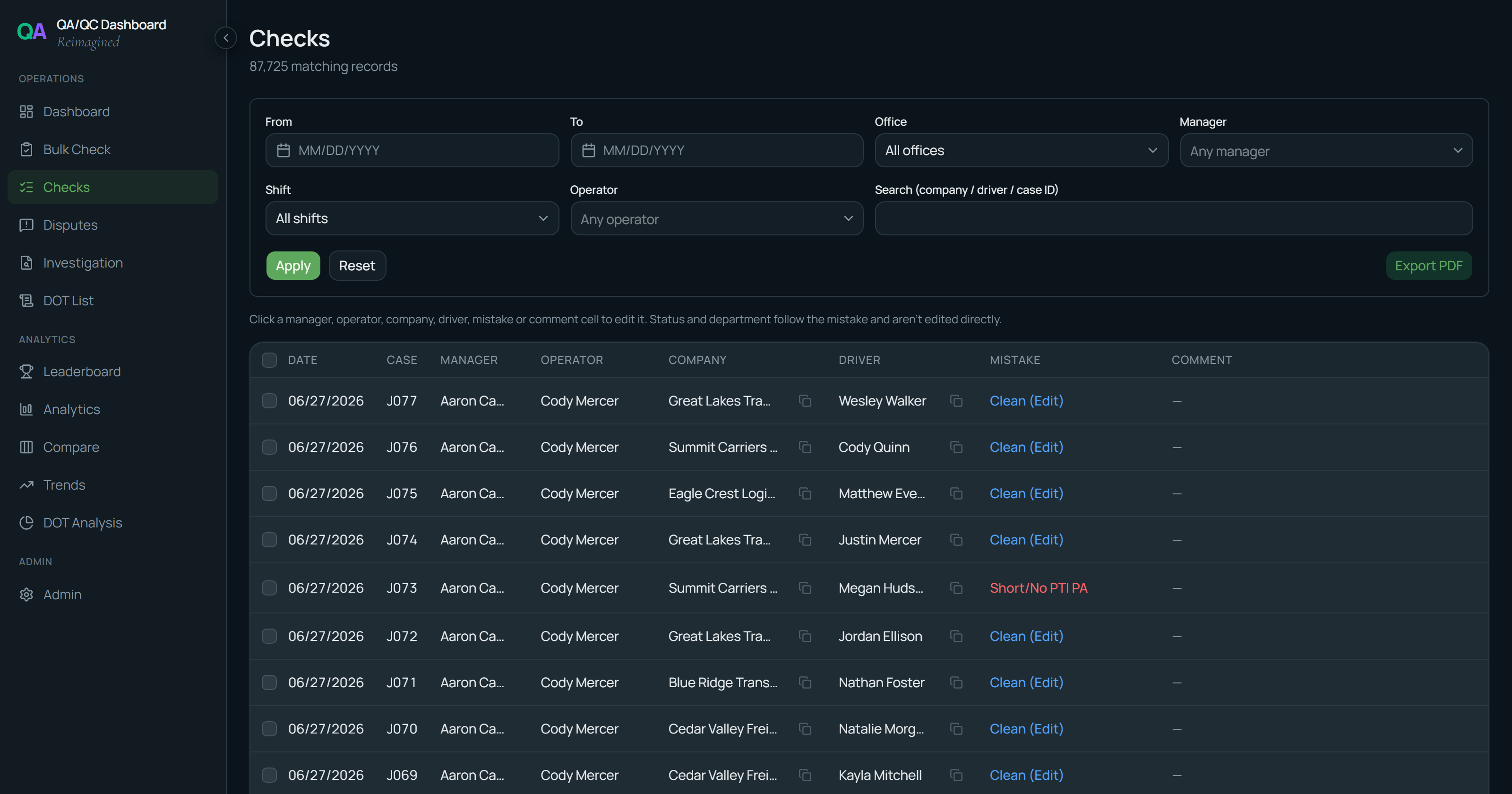Viewport: 1512px width, 794px height.
Task: Open Trends from the sidebar
Action: pyautogui.click(x=113, y=485)
